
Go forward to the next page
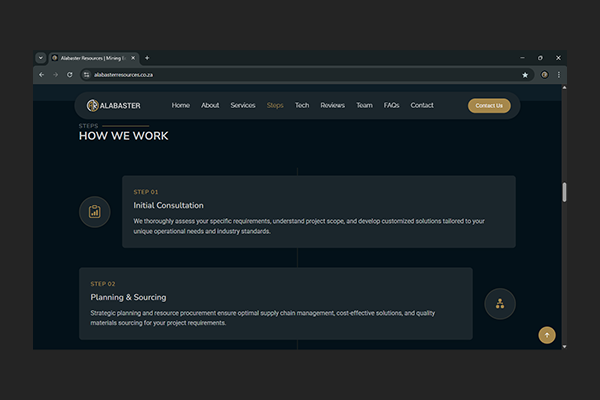point(55,75)
